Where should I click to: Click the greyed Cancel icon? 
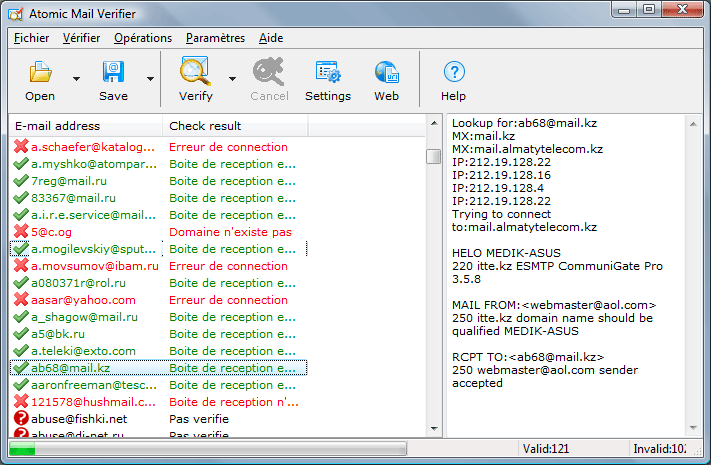click(x=268, y=71)
